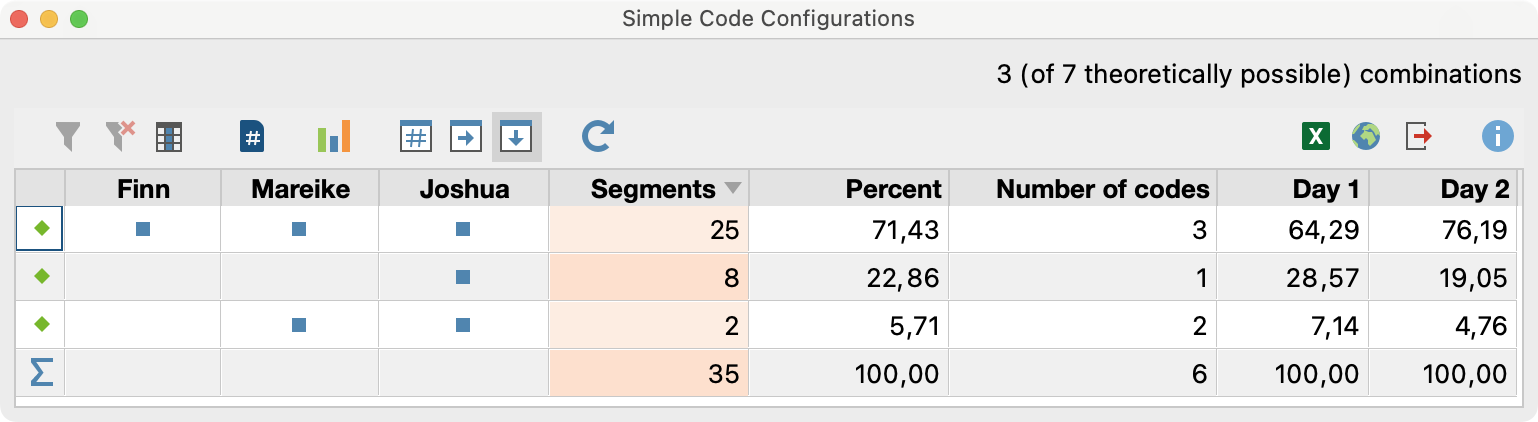Open the column selection table icon

[x=169, y=137]
